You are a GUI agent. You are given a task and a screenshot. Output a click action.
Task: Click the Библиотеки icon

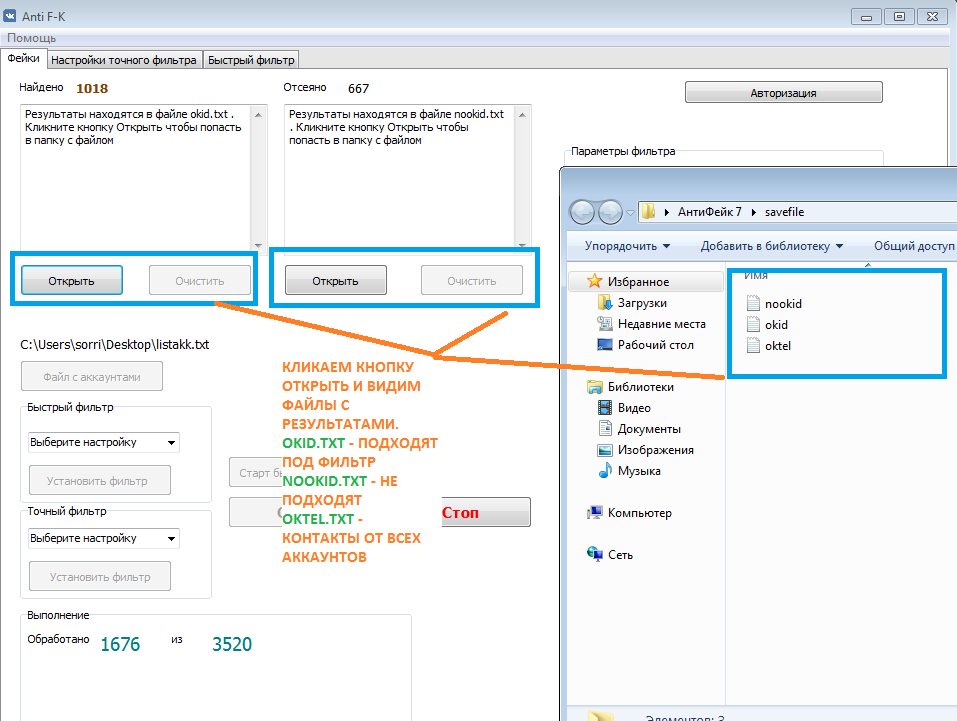coord(594,386)
